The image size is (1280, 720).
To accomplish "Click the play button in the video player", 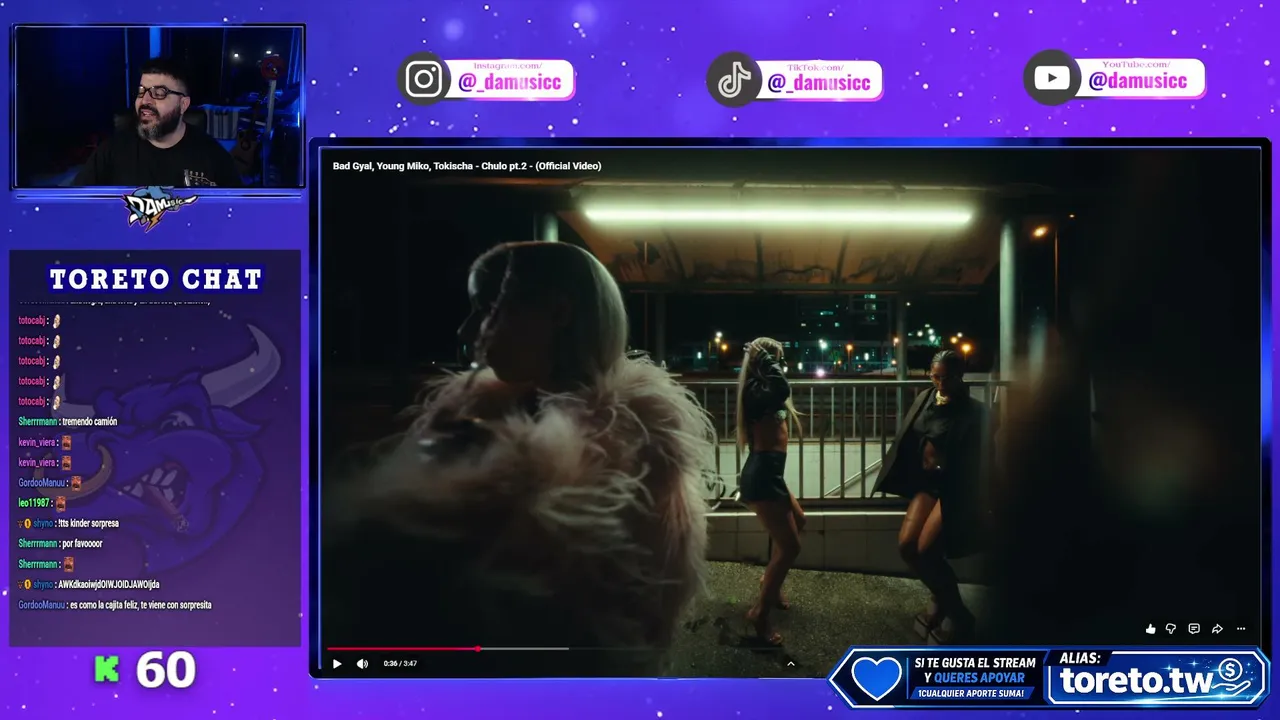I will click(337, 664).
